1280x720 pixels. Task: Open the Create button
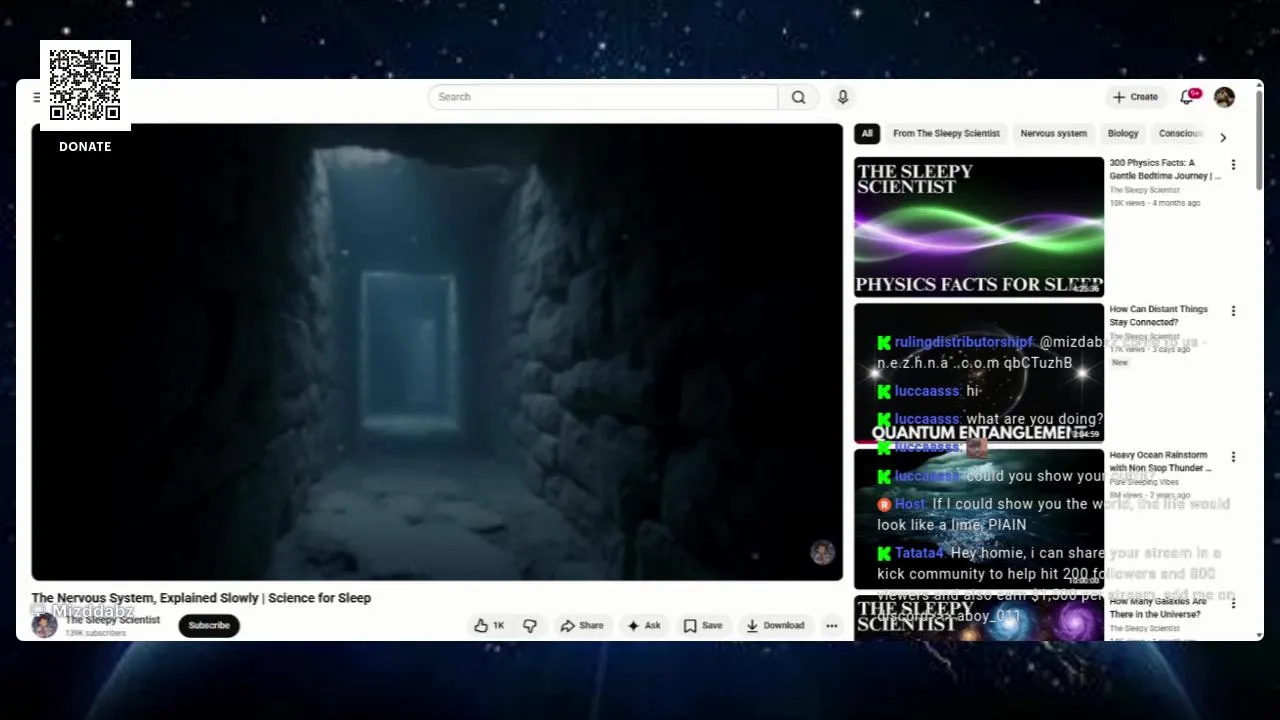pyautogui.click(x=1135, y=97)
